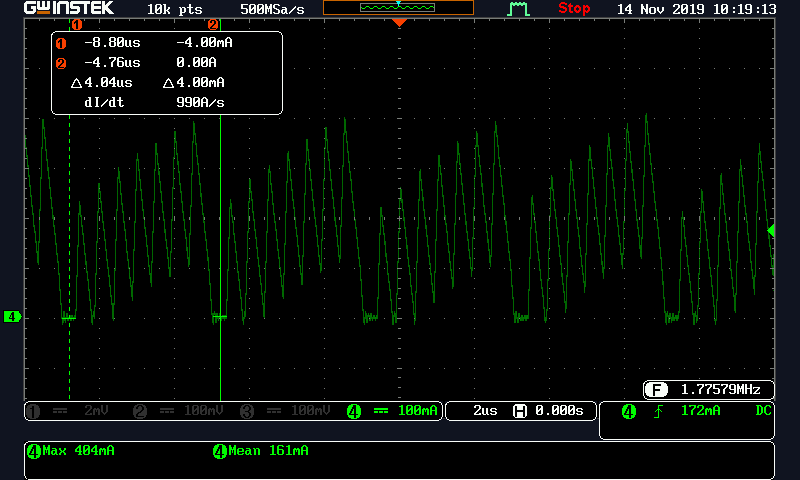Screen dimensions: 800x480
Task: Click the GW INSTEK logo
Action: pos(69,8)
